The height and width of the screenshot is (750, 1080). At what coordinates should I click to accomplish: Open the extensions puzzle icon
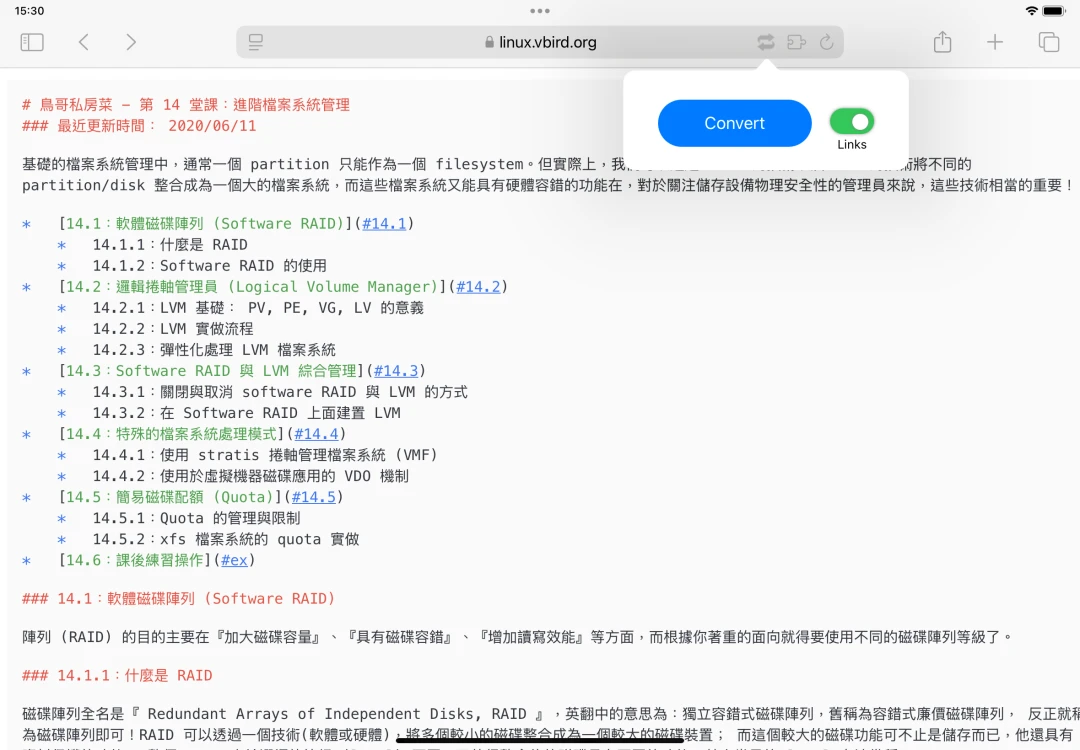(x=796, y=42)
